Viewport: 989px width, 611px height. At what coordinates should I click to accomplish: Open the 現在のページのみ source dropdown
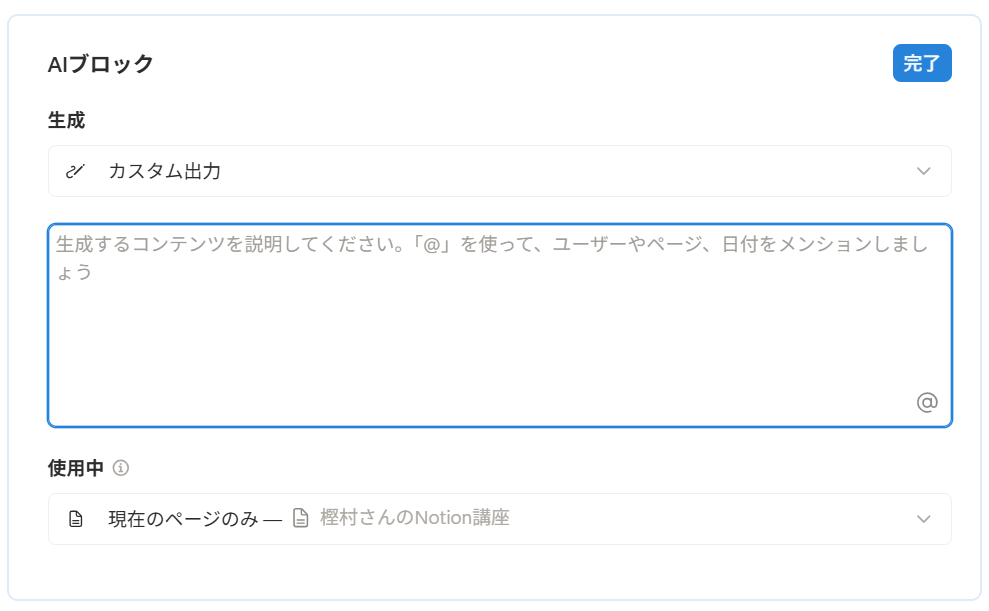[500, 519]
